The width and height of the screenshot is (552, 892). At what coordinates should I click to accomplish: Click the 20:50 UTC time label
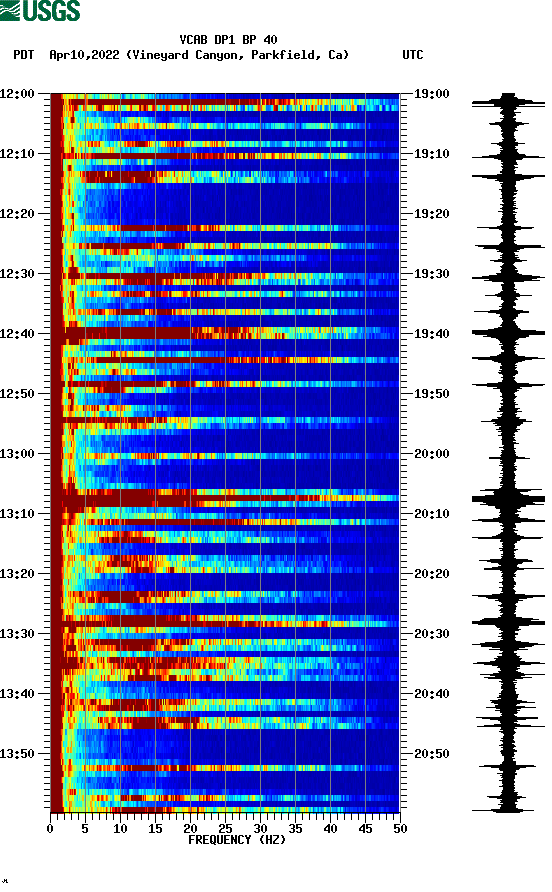tap(431, 754)
